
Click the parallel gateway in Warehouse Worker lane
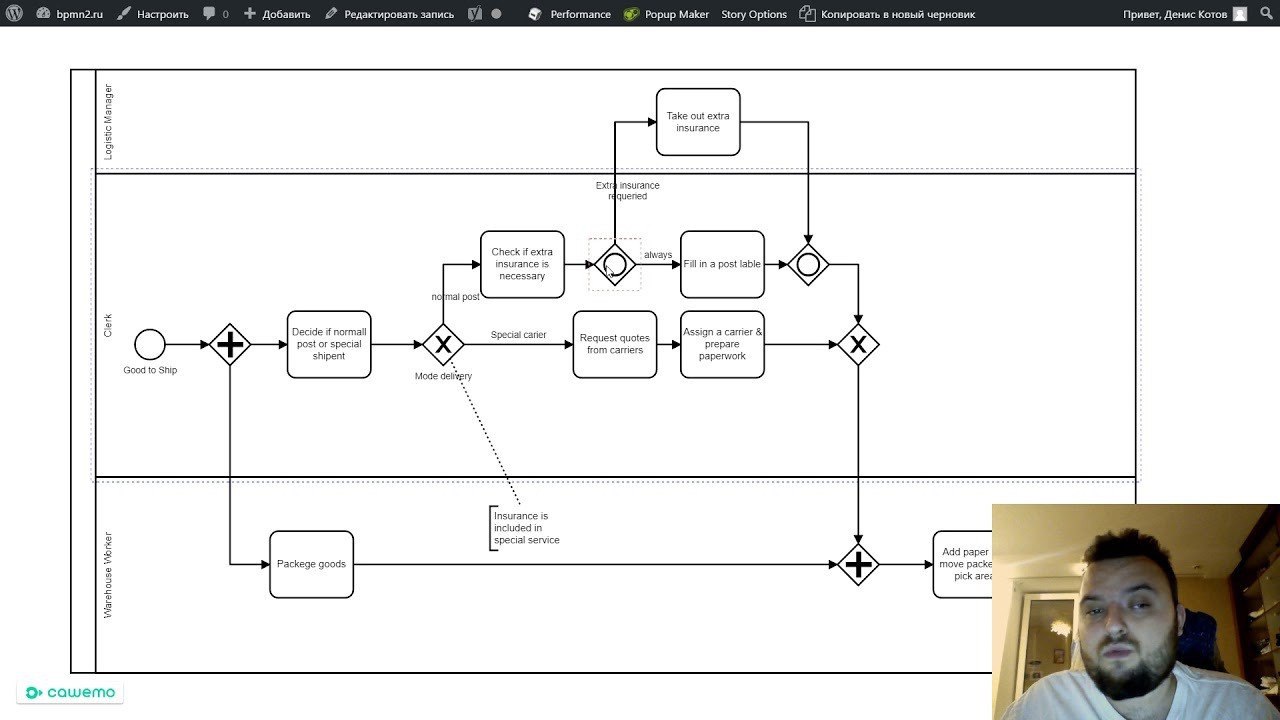(858, 565)
